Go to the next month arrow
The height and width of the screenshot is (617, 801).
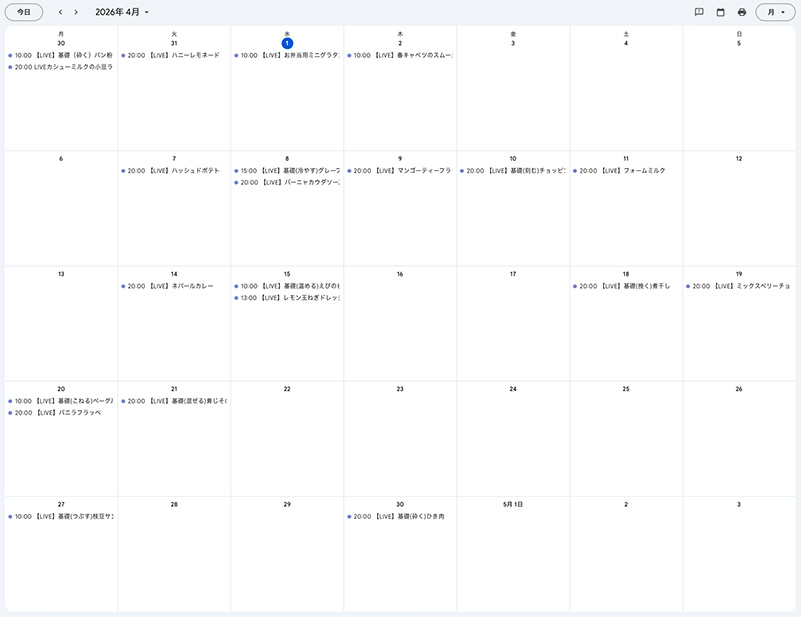(76, 12)
